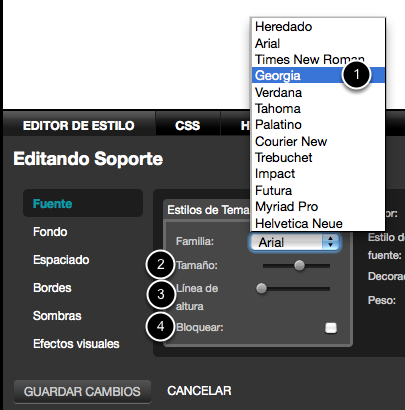Screen dimensions: 405x410
Task: Select Heredado in the font list
Action: (318, 27)
